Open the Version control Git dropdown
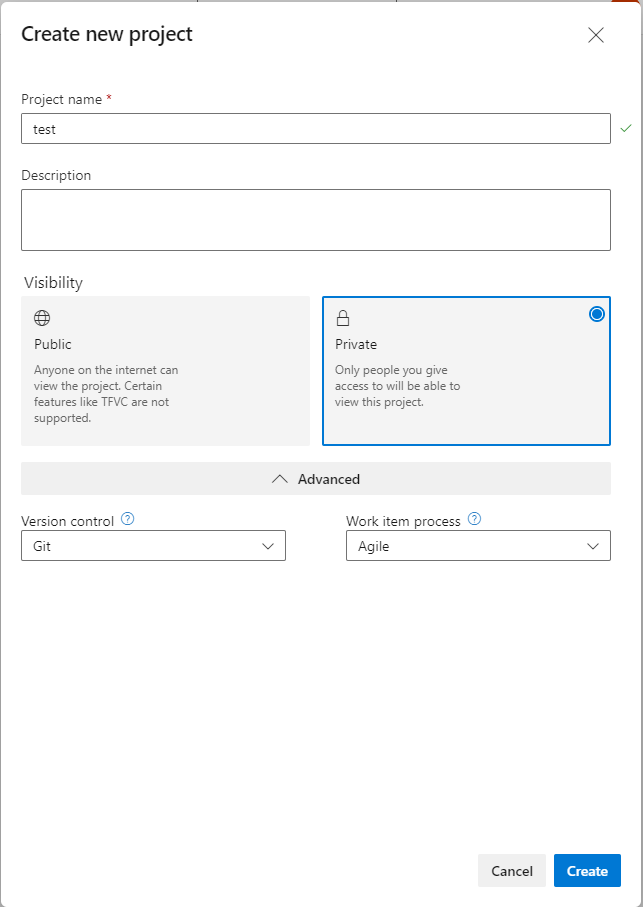 click(x=153, y=546)
